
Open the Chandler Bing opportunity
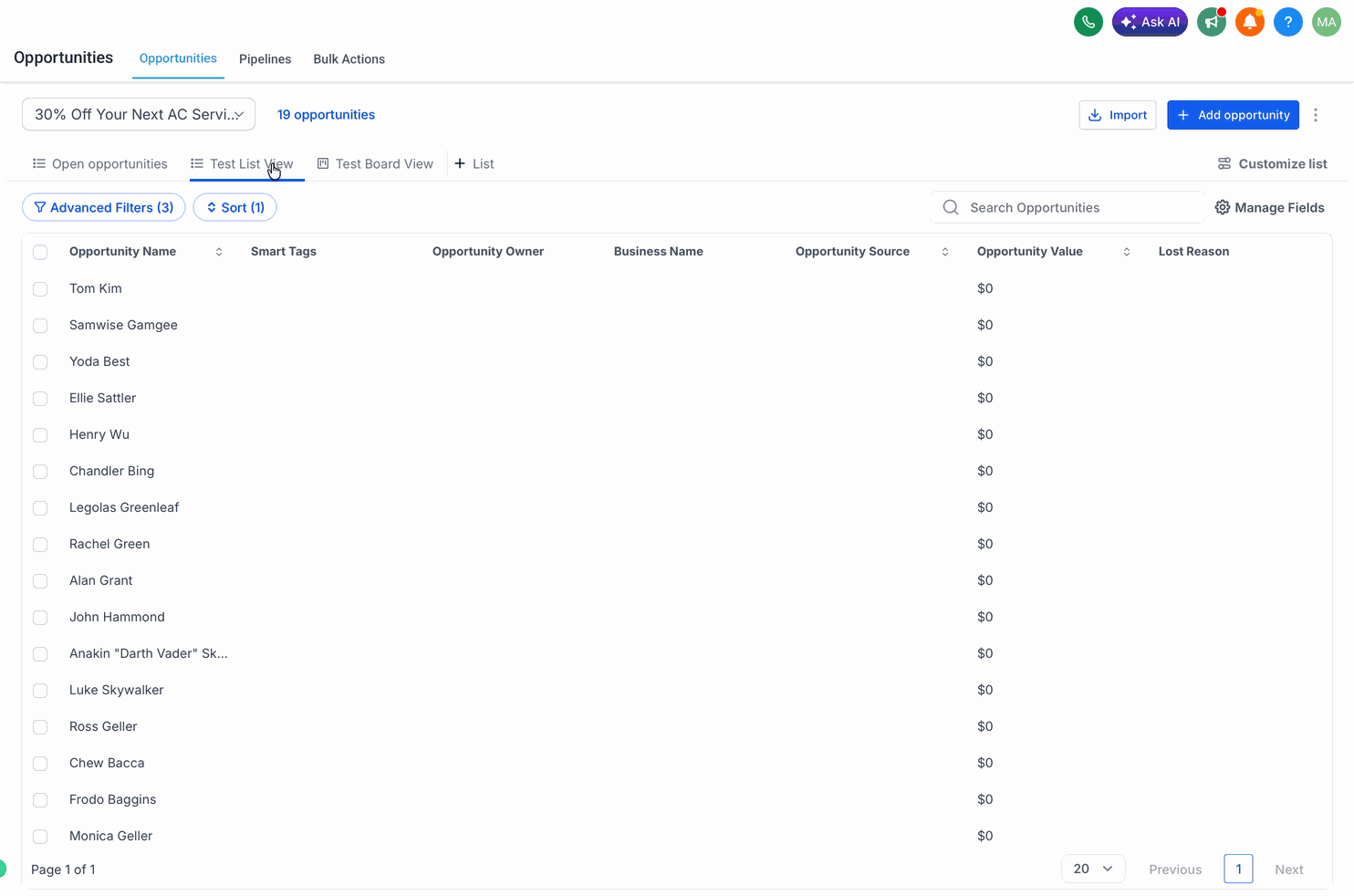112,471
